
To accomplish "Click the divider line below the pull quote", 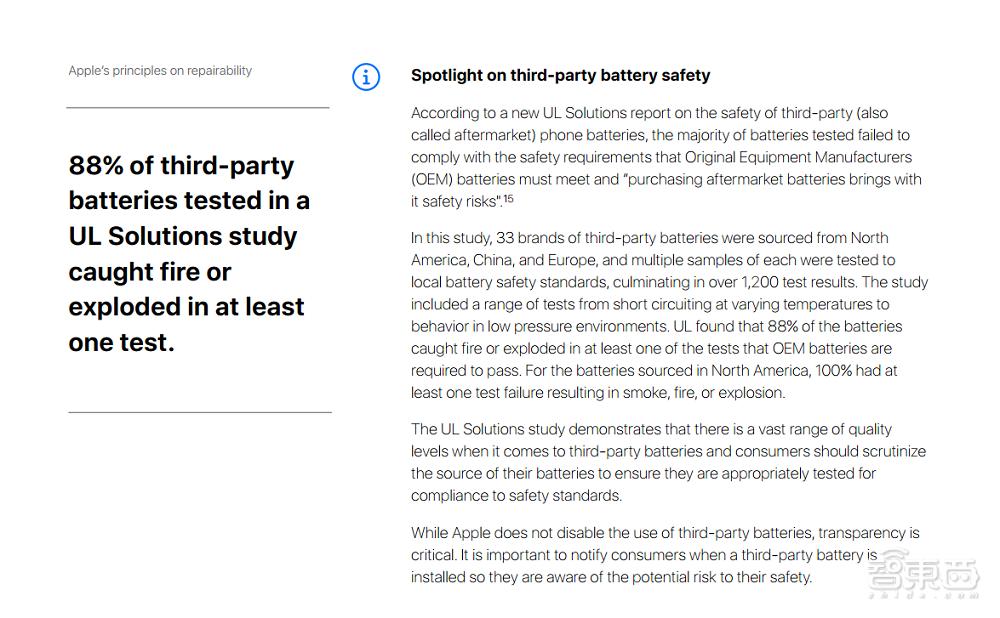I will click(x=199, y=412).
